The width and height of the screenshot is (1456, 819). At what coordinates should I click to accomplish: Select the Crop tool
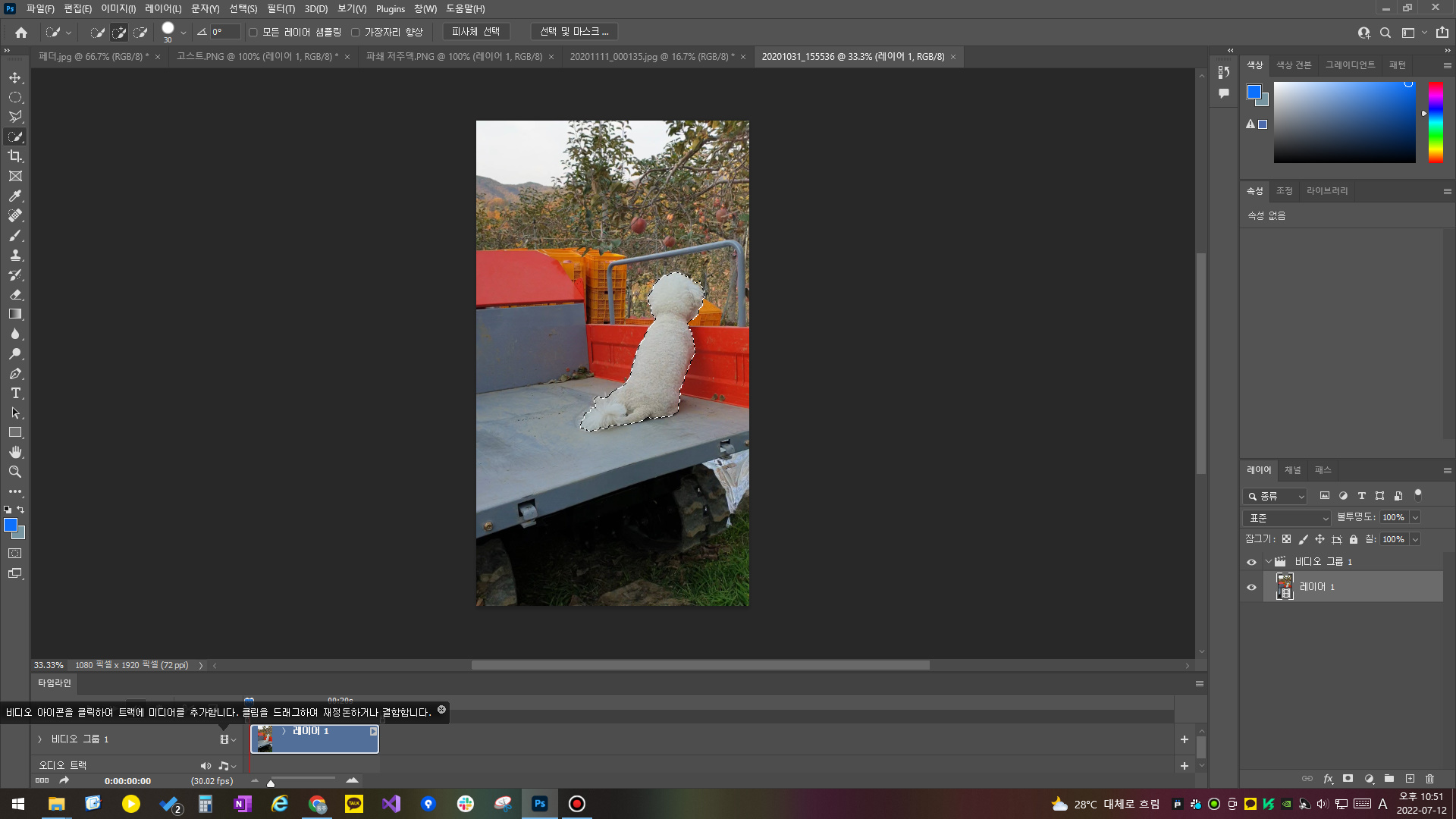[15, 156]
